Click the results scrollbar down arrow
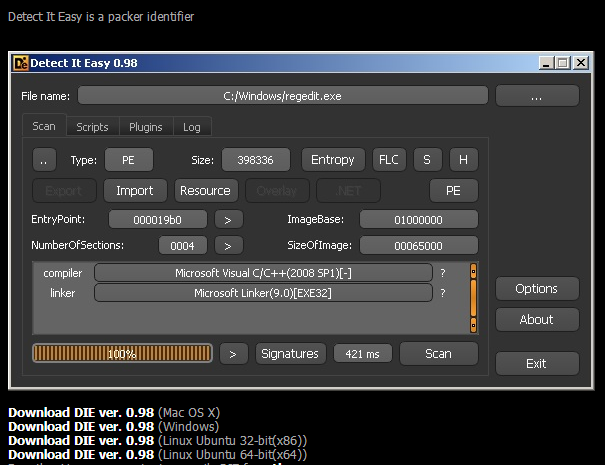605x465 pixels. click(473, 325)
